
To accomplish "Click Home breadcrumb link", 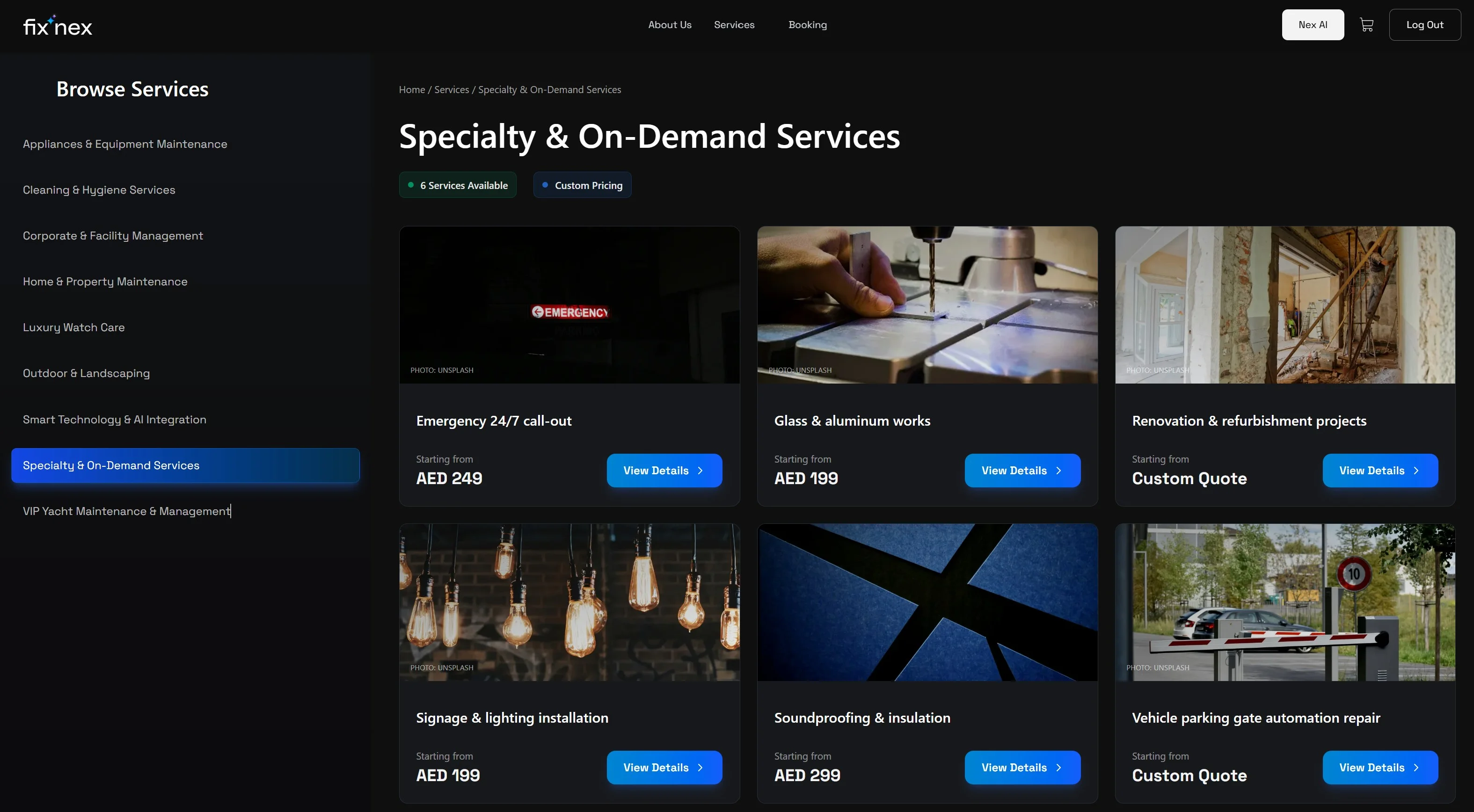I will pyautogui.click(x=412, y=90).
